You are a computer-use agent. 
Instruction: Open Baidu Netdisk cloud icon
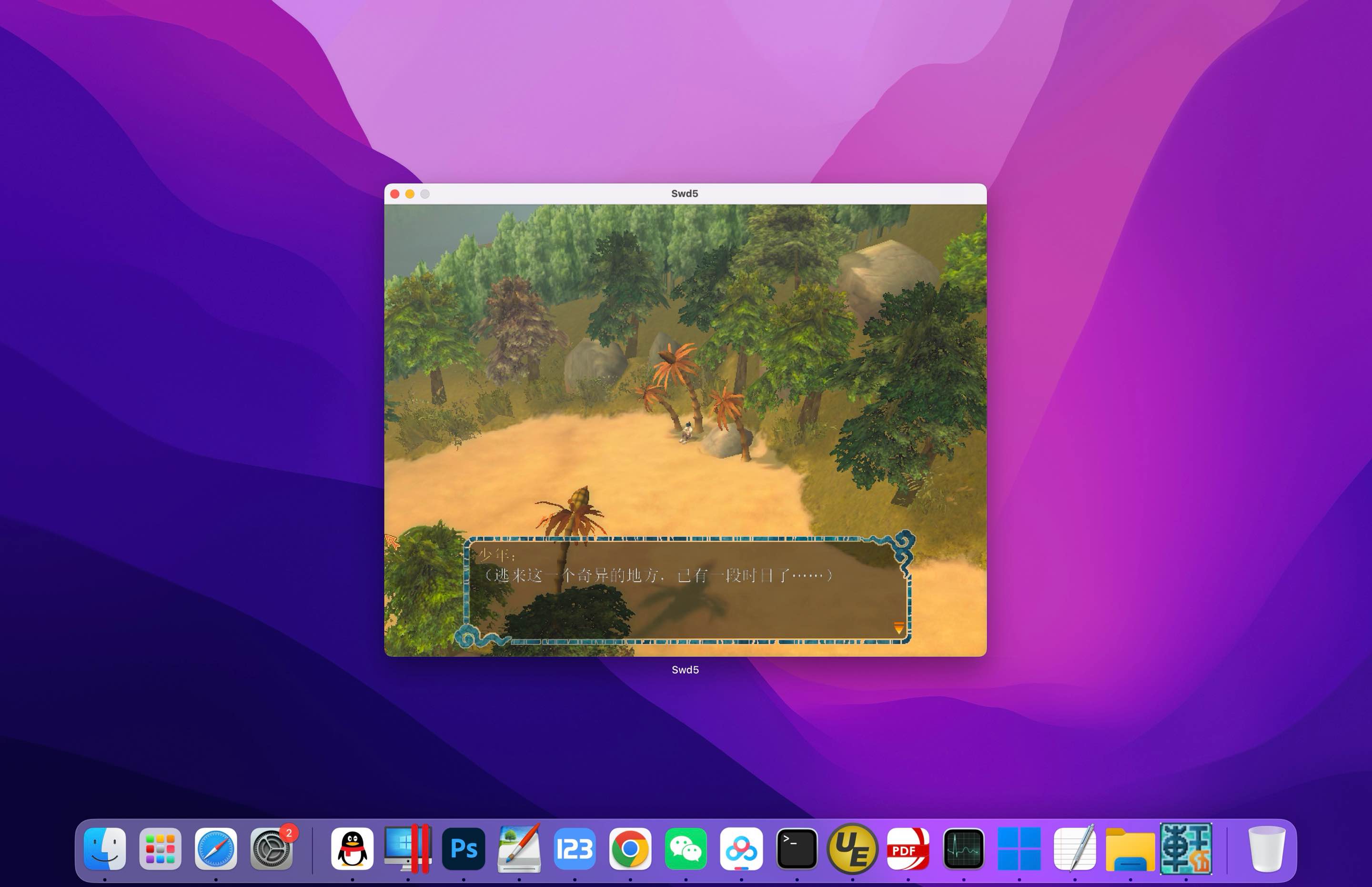[741, 848]
